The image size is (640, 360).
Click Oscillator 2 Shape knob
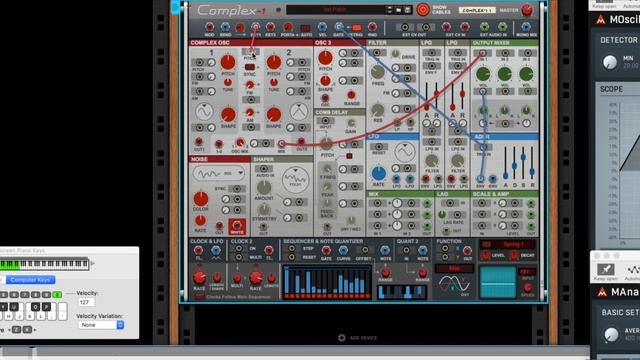pyautogui.click(x=273, y=115)
